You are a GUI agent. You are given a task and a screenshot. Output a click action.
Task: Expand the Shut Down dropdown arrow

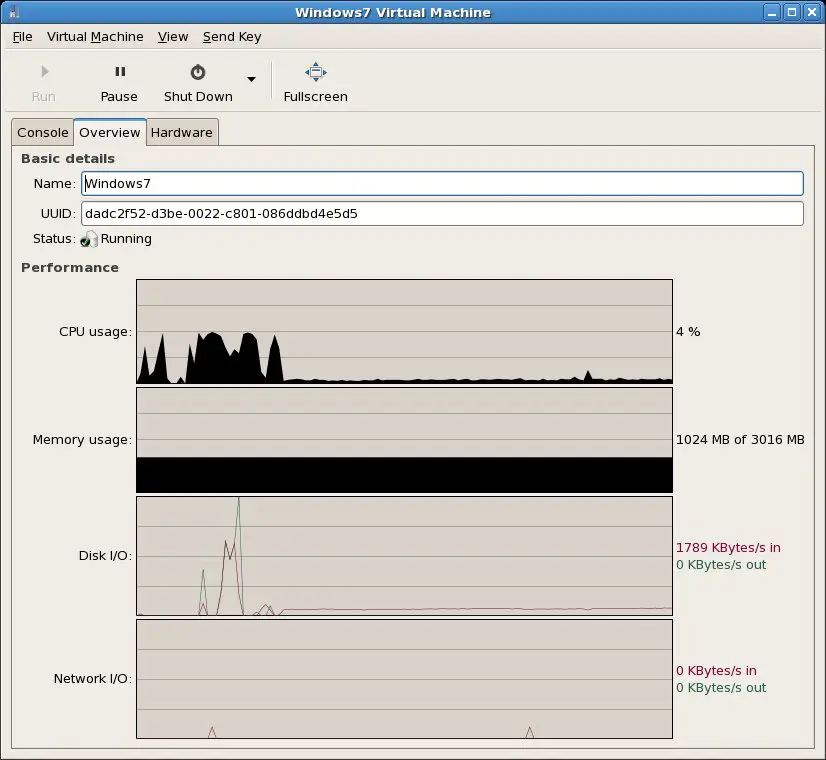coord(251,80)
